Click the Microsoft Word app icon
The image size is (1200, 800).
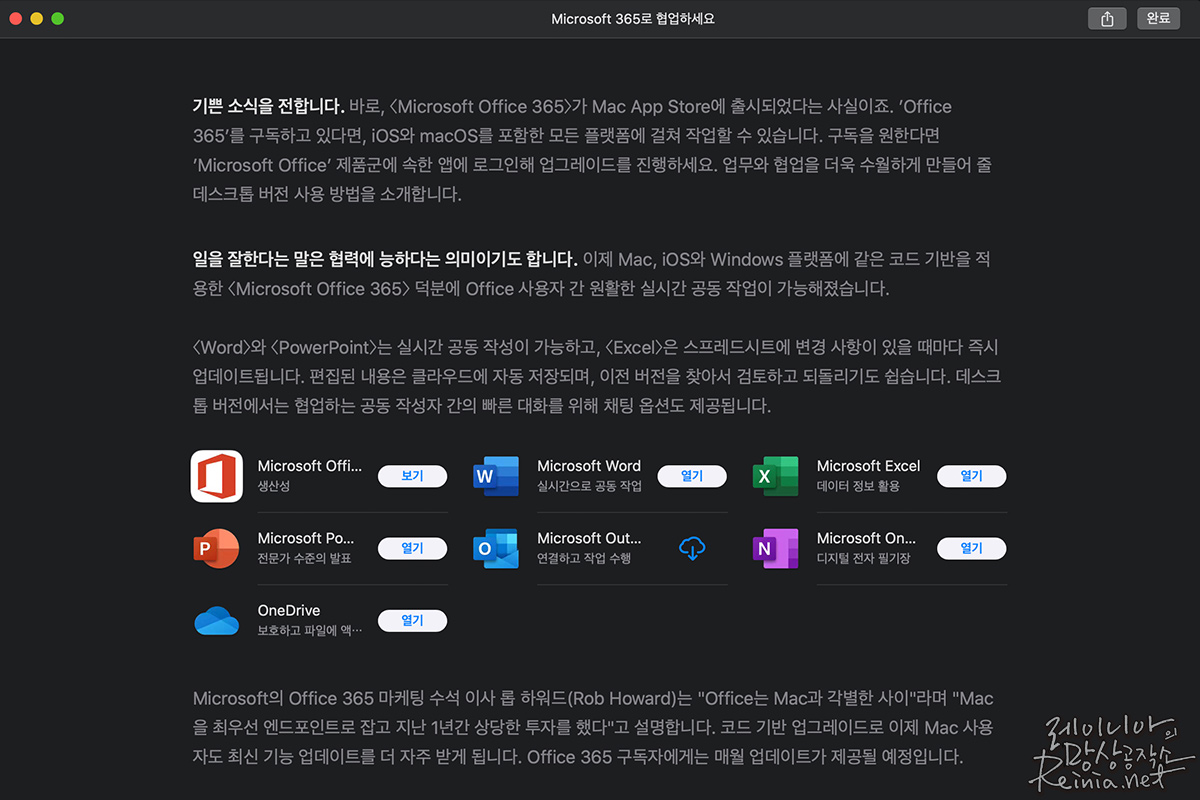click(x=497, y=476)
